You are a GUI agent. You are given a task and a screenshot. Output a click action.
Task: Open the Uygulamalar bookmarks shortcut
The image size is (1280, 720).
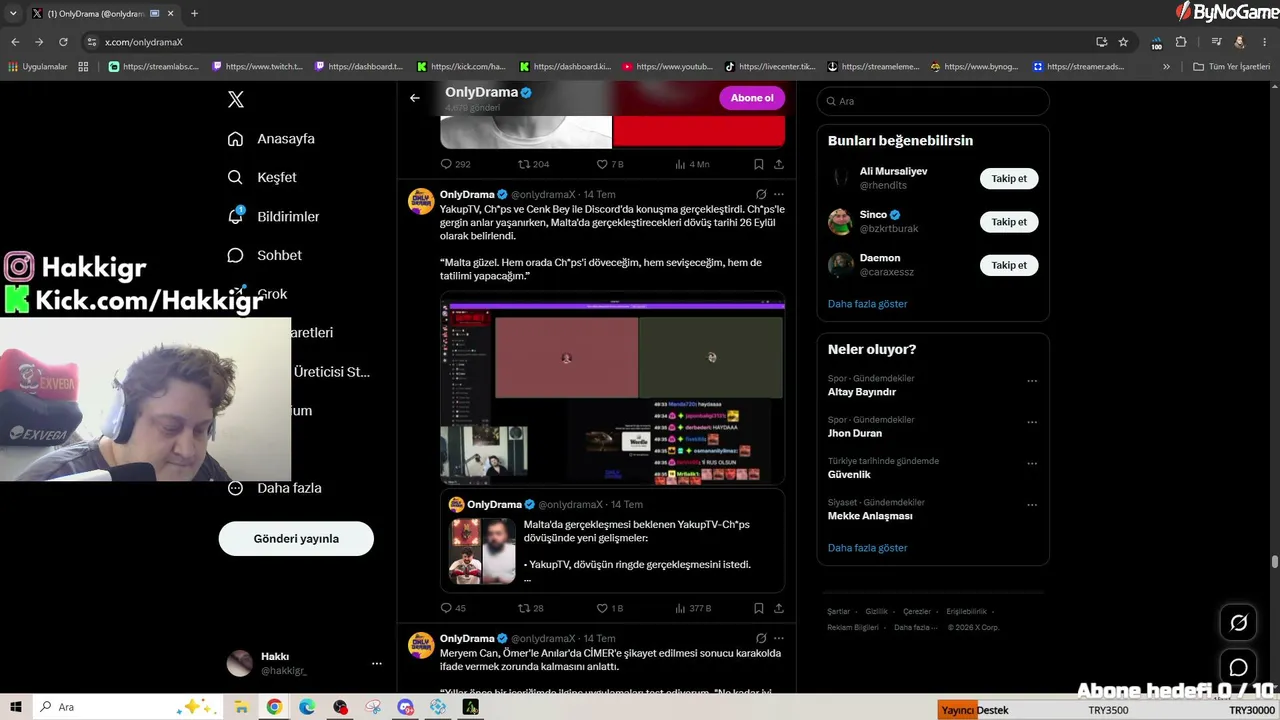point(37,67)
